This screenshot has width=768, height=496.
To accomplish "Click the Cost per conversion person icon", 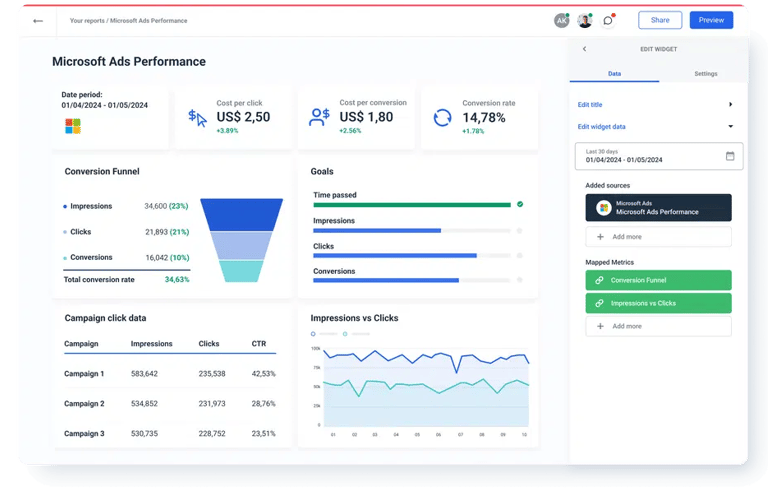I will pos(319,117).
